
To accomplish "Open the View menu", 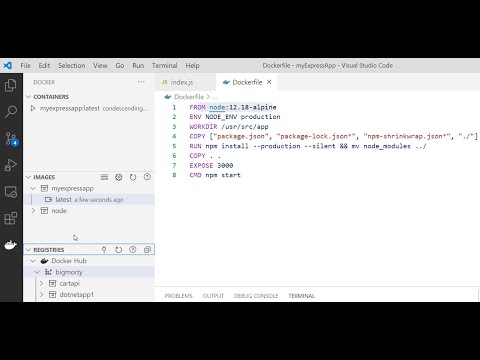I will 100,65.
